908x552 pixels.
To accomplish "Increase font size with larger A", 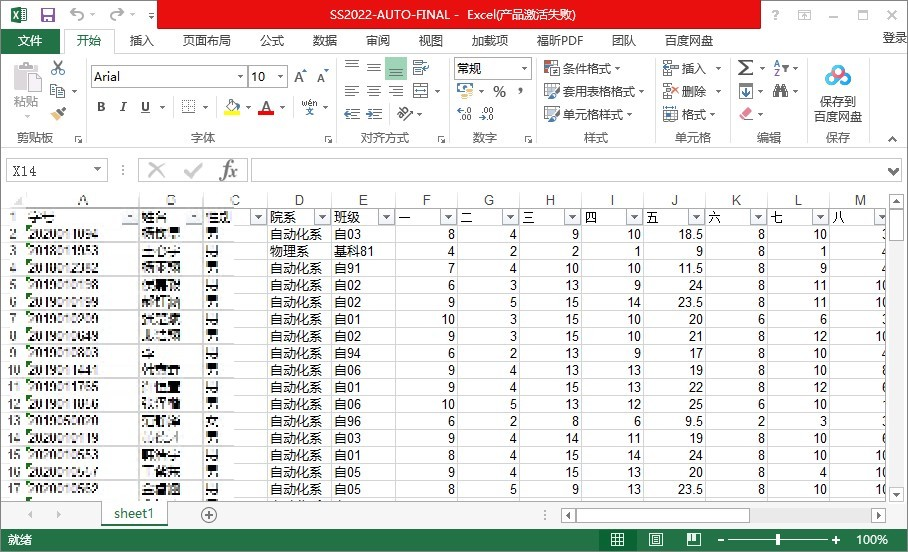I will pos(300,76).
